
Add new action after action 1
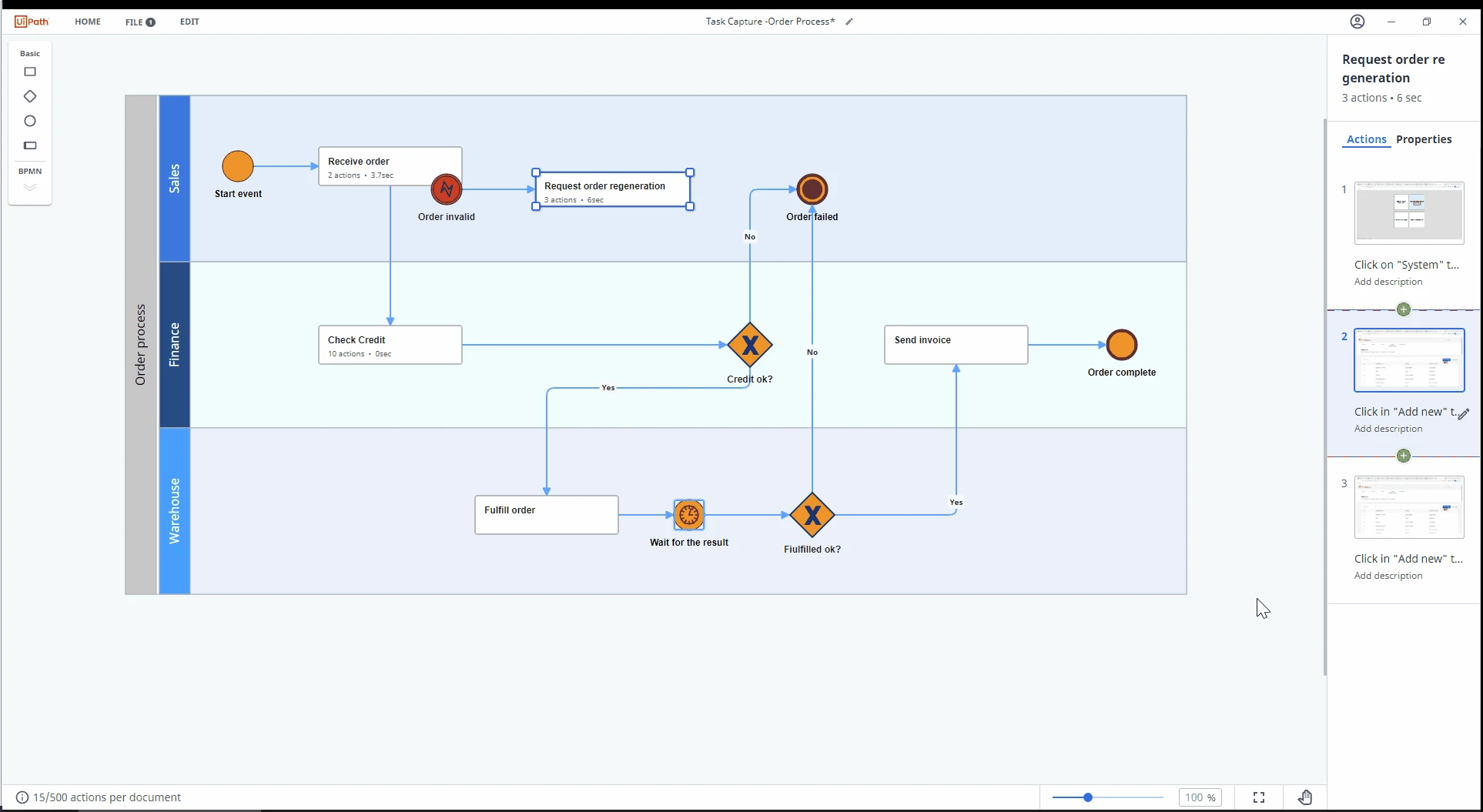click(x=1404, y=309)
